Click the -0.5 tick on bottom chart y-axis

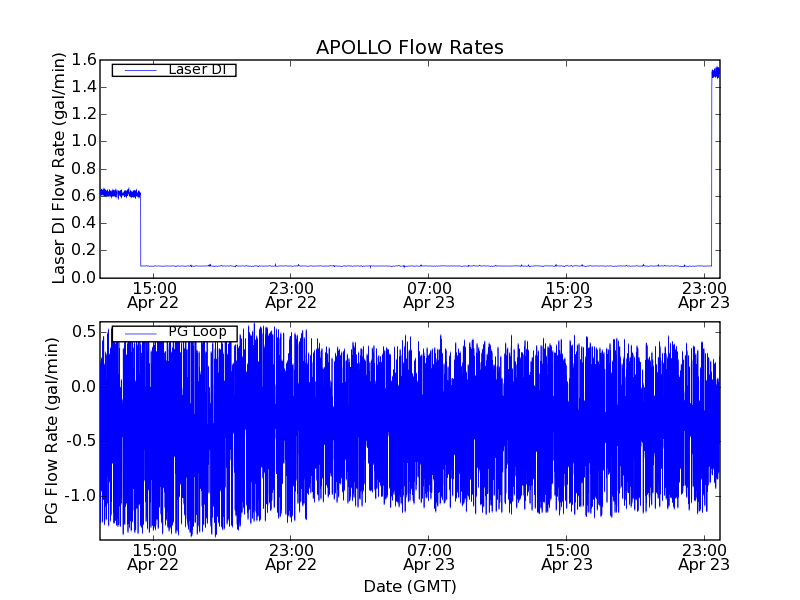[79, 441]
